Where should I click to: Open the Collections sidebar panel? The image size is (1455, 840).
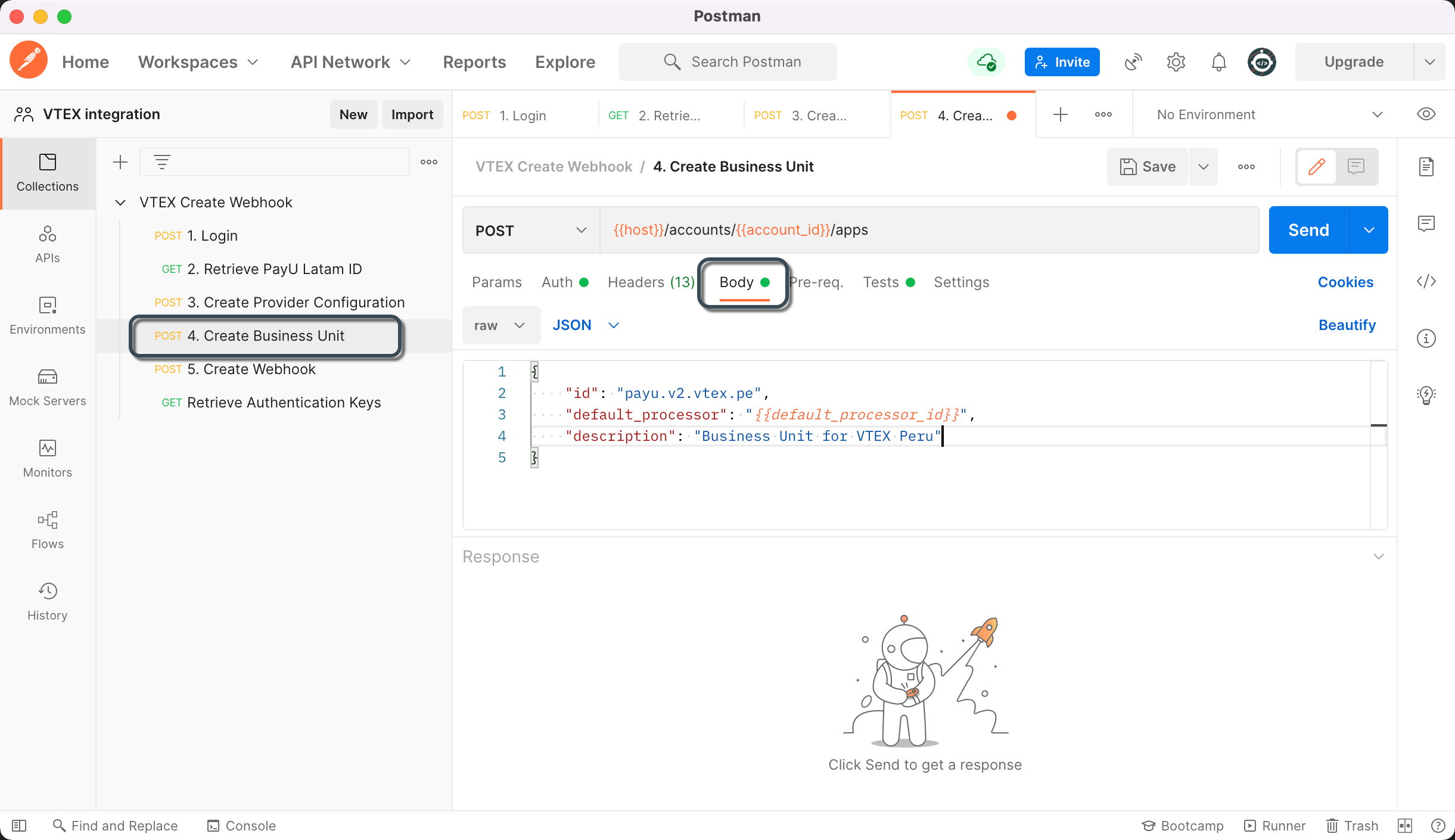[48, 173]
